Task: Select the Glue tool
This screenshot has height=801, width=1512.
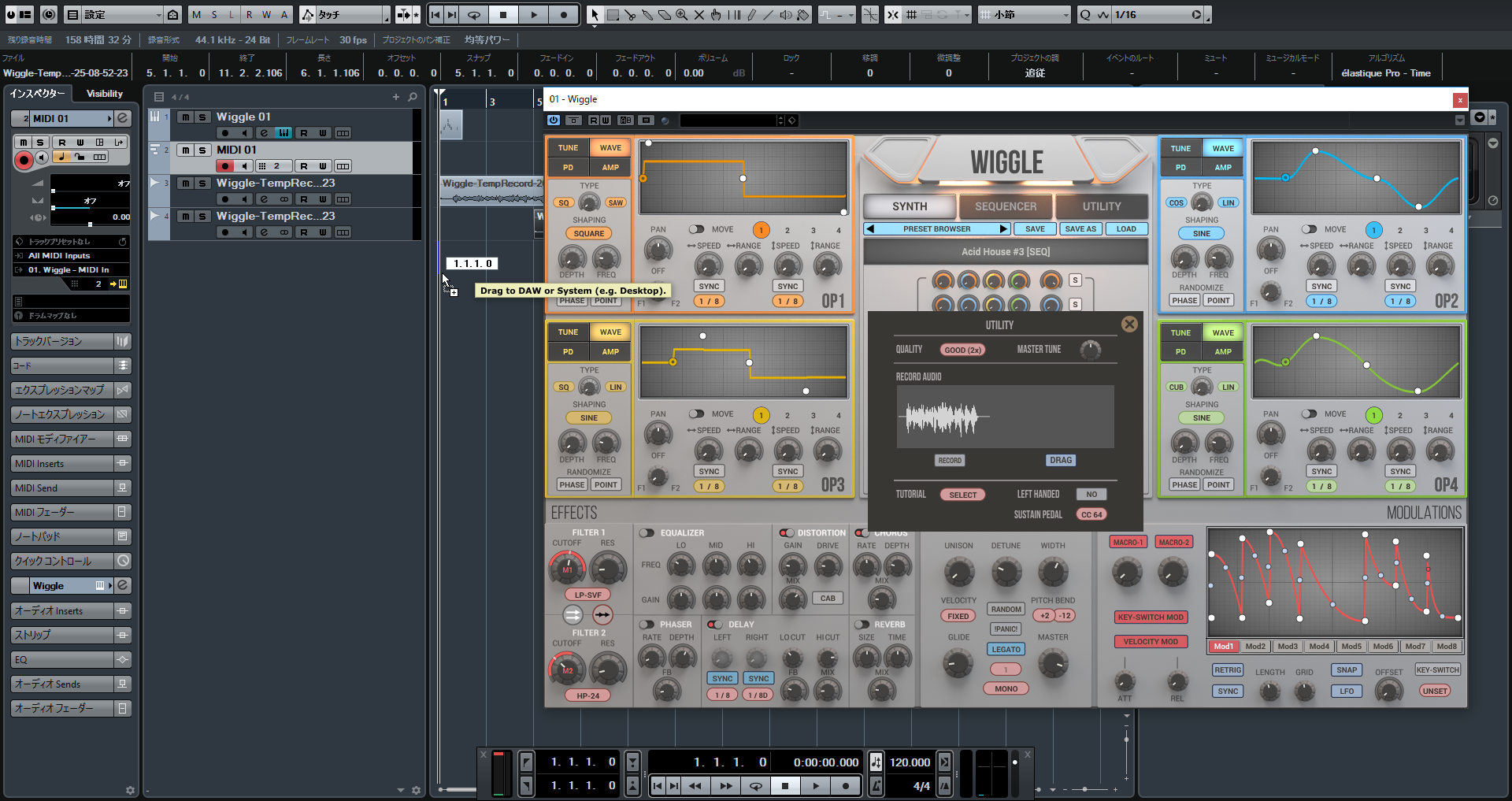Action: [647, 14]
